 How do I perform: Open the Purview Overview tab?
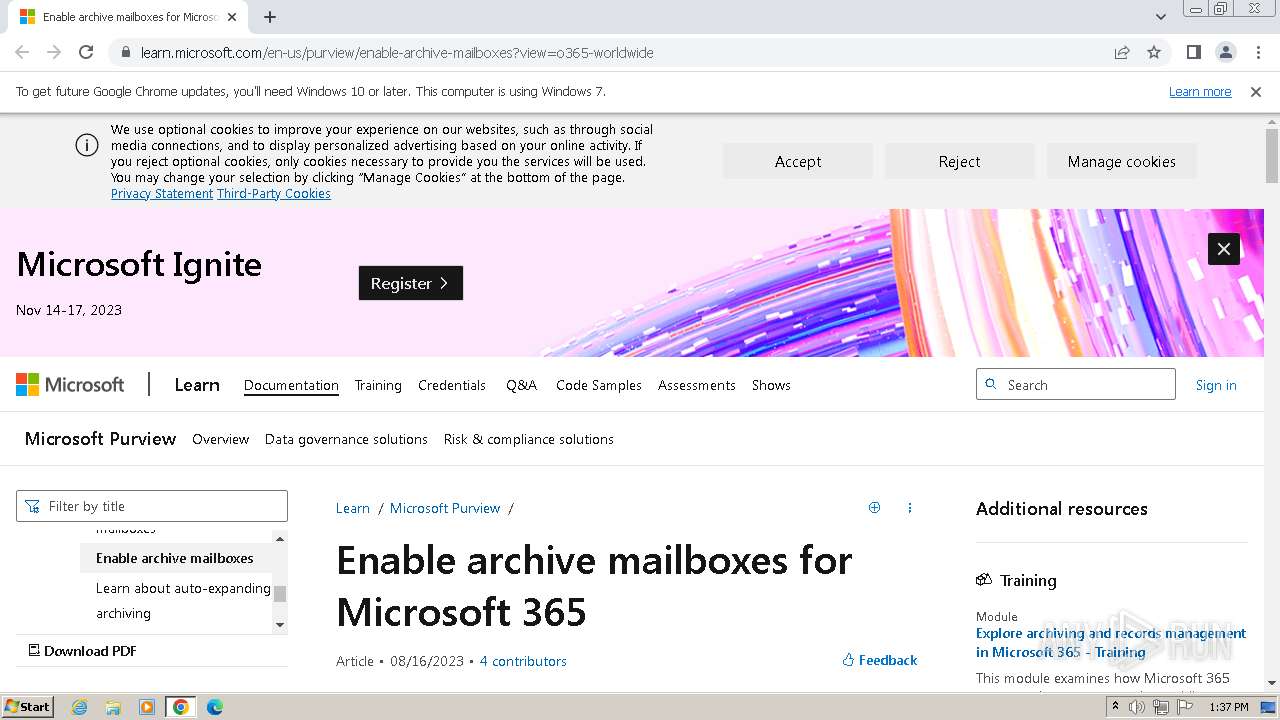[x=220, y=439]
